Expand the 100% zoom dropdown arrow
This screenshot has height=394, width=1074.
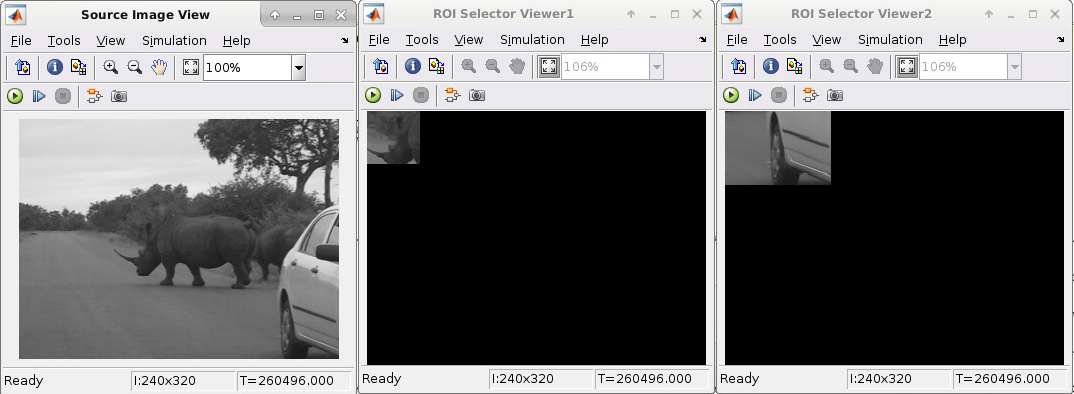click(299, 68)
